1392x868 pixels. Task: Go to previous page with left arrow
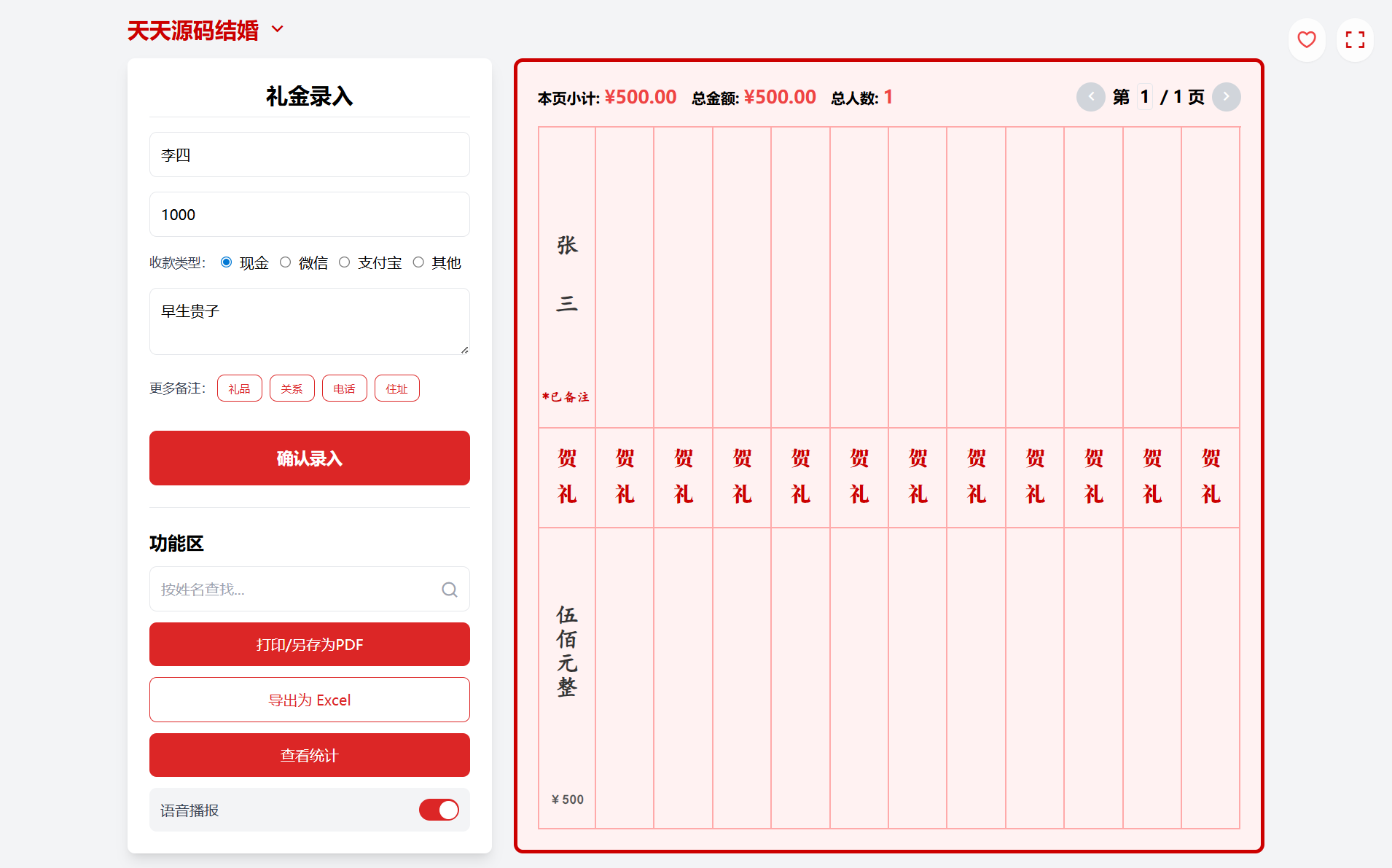[x=1091, y=96]
